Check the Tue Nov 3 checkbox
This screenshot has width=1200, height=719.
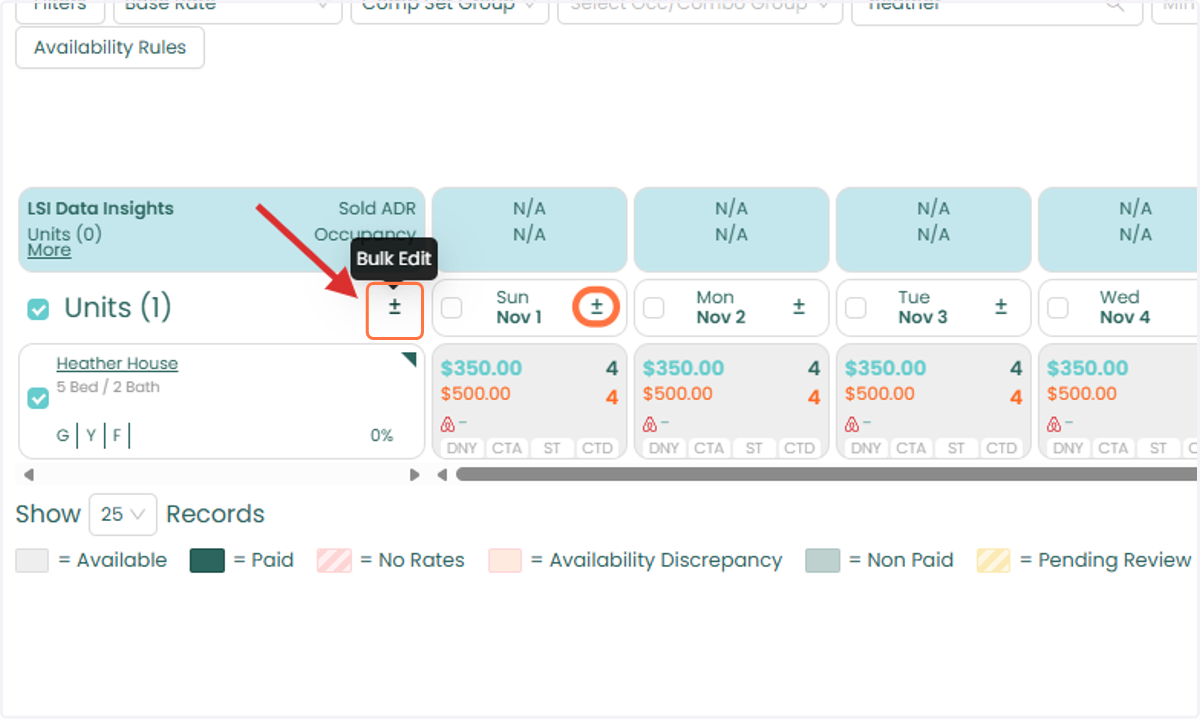pos(856,308)
